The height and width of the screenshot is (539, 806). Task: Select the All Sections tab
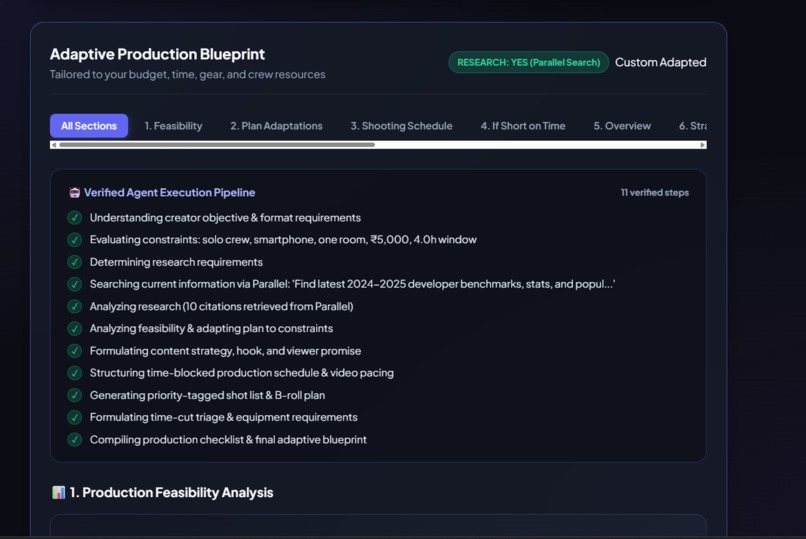click(89, 126)
